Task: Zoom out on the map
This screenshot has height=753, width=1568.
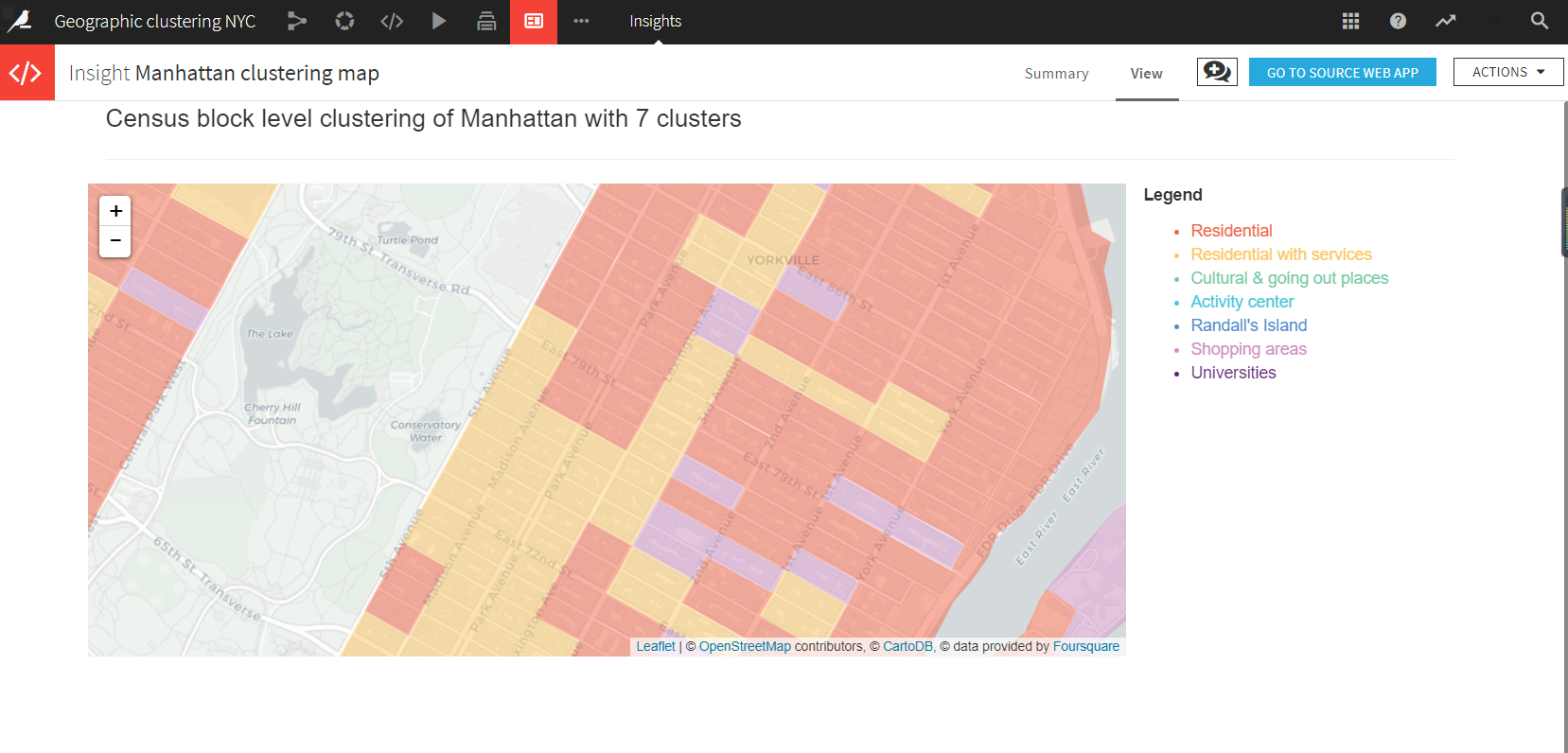Action: (x=115, y=241)
